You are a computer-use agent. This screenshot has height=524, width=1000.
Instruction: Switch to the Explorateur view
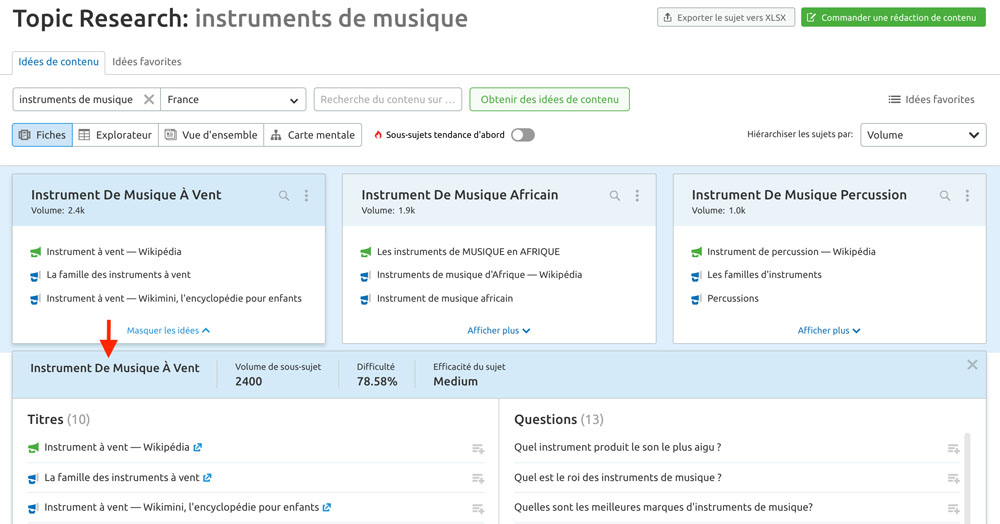click(115, 135)
